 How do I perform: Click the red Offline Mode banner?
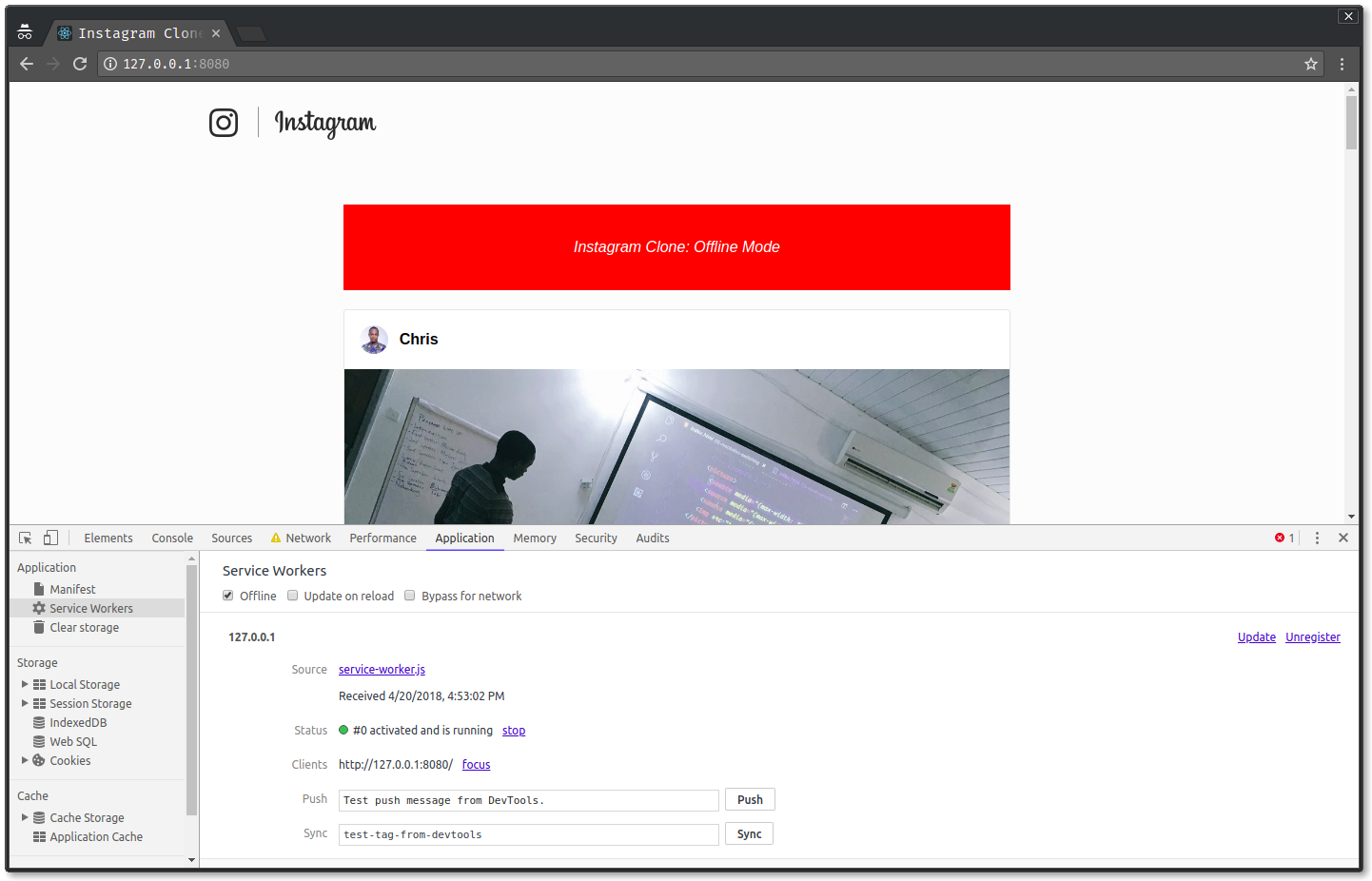[676, 247]
